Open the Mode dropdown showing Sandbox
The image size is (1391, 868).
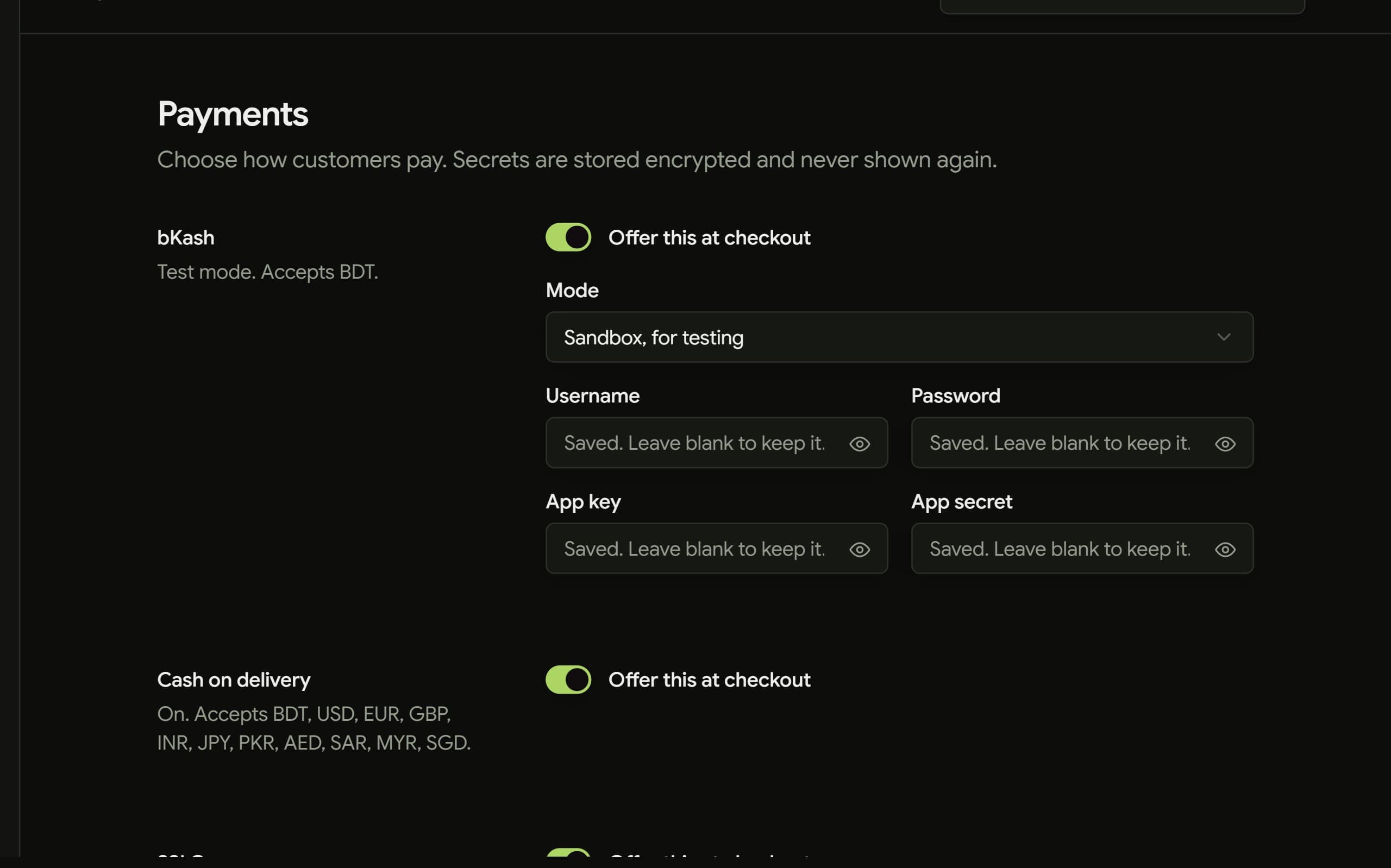coord(899,337)
